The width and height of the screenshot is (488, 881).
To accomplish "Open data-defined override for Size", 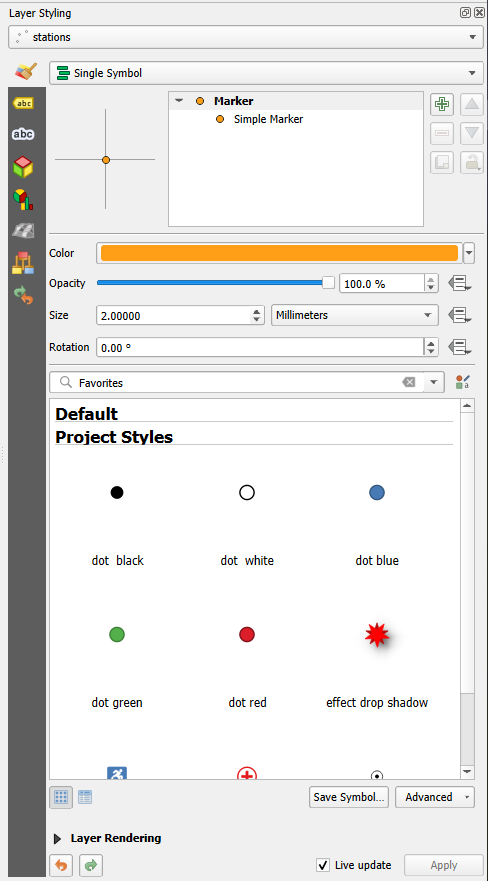I will 459,315.
